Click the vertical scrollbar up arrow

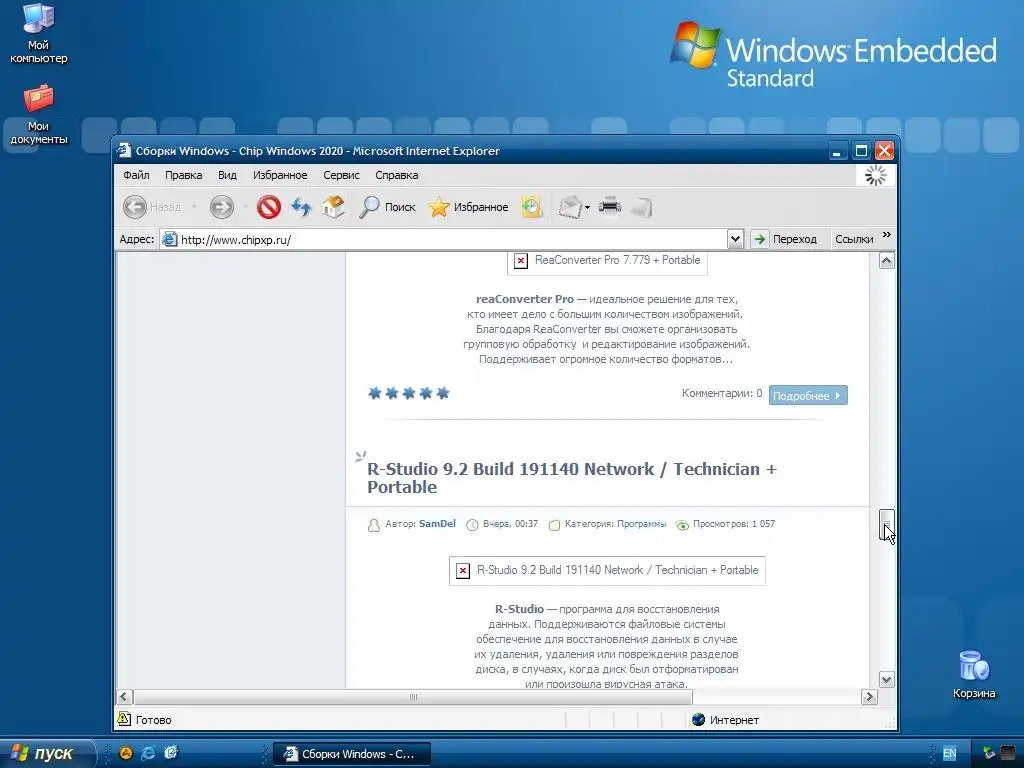tap(886, 261)
